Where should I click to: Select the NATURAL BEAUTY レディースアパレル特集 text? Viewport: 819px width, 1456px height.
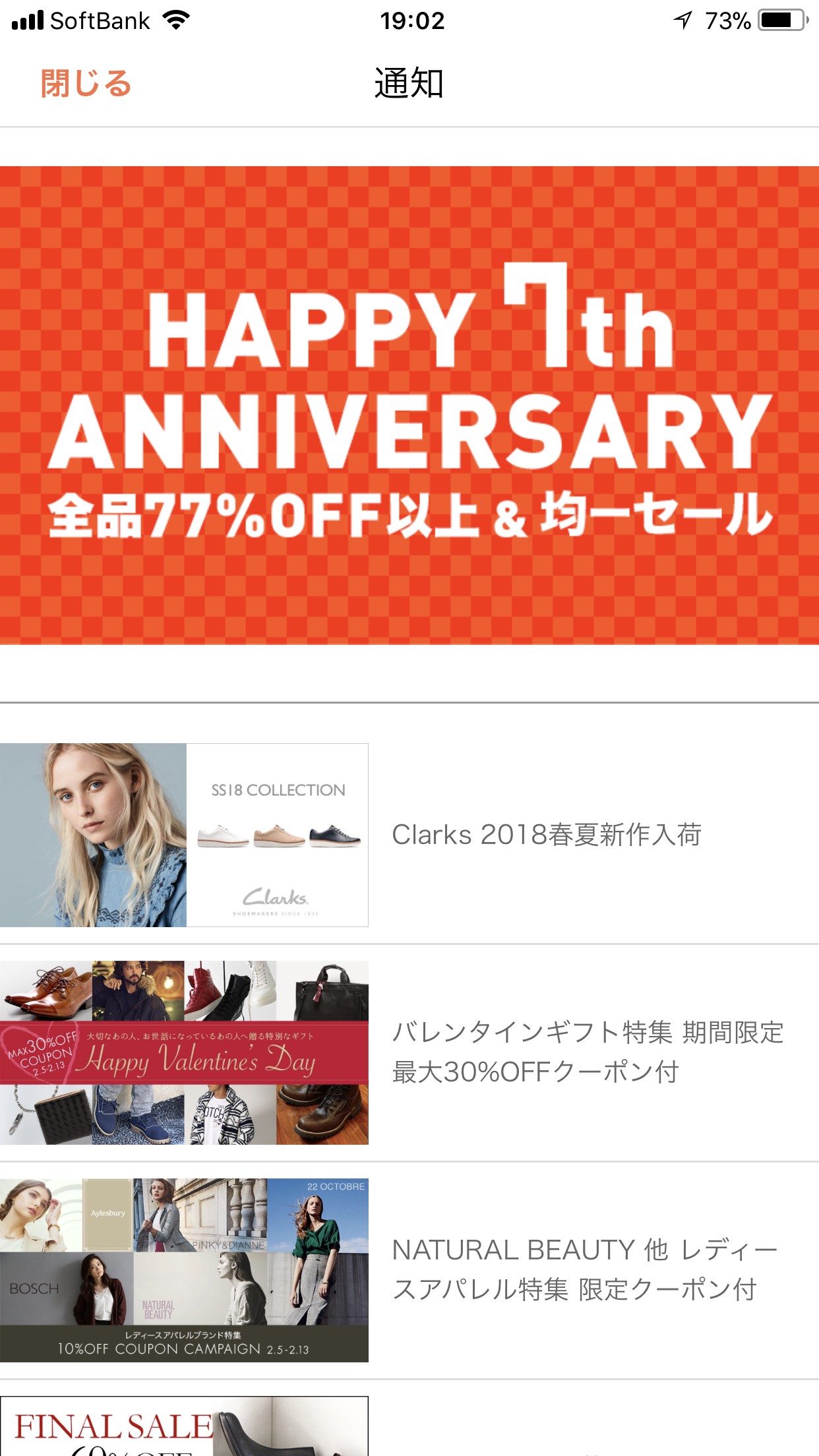point(584,1270)
